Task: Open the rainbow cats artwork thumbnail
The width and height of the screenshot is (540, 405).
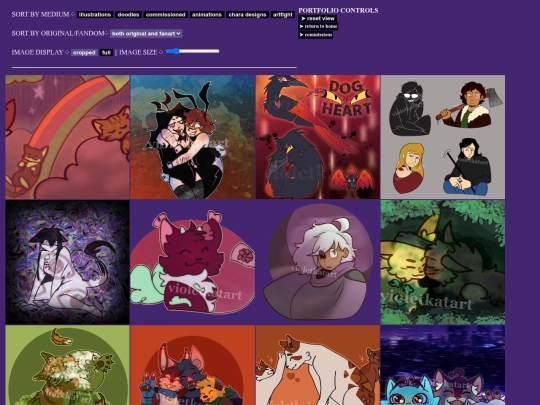Action: tap(68, 137)
